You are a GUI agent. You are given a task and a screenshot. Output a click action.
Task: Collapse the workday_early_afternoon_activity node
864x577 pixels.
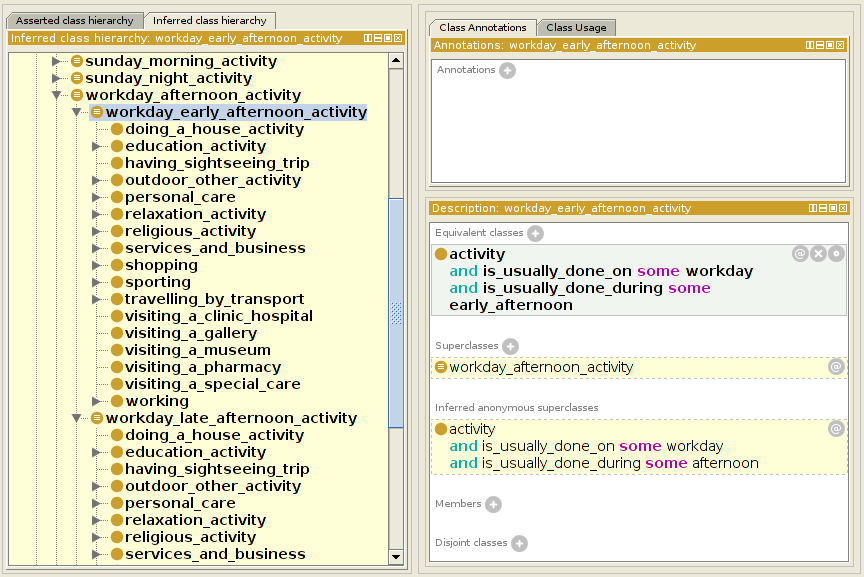click(77, 113)
